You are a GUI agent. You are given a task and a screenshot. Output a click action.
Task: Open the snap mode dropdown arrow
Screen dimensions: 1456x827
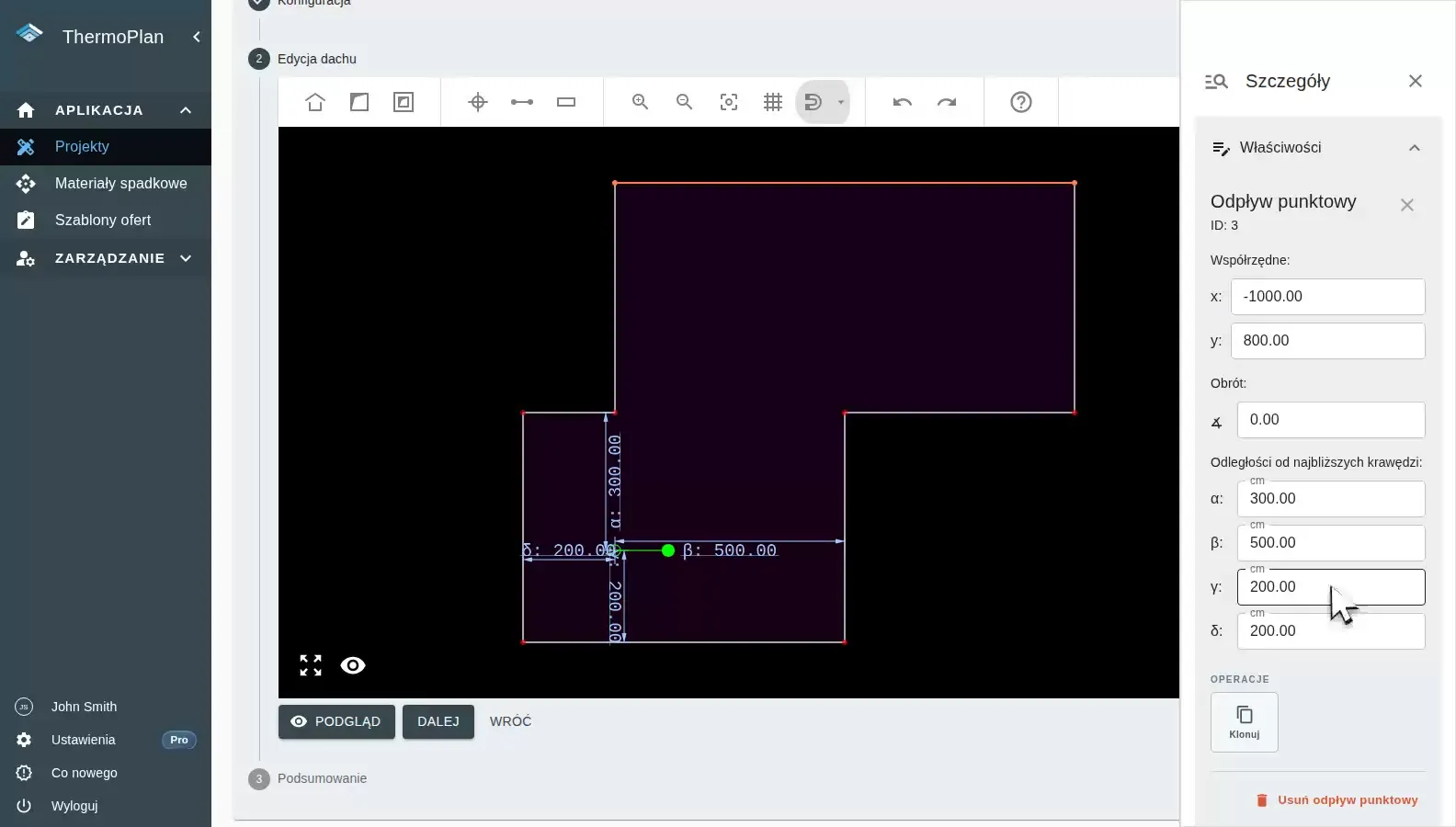pyautogui.click(x=841, y=102)
